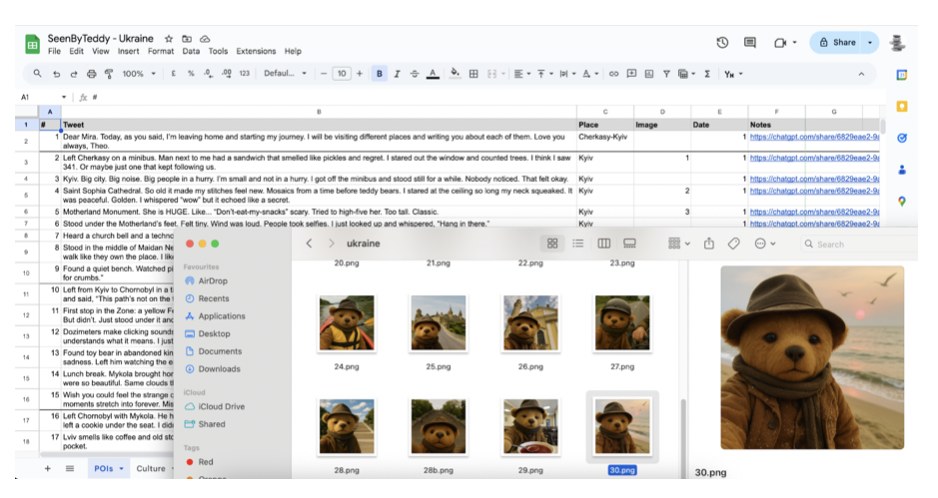Move the document with the folder icon
The width and height of the screenshot is (938, 498).
click(187, 38)
